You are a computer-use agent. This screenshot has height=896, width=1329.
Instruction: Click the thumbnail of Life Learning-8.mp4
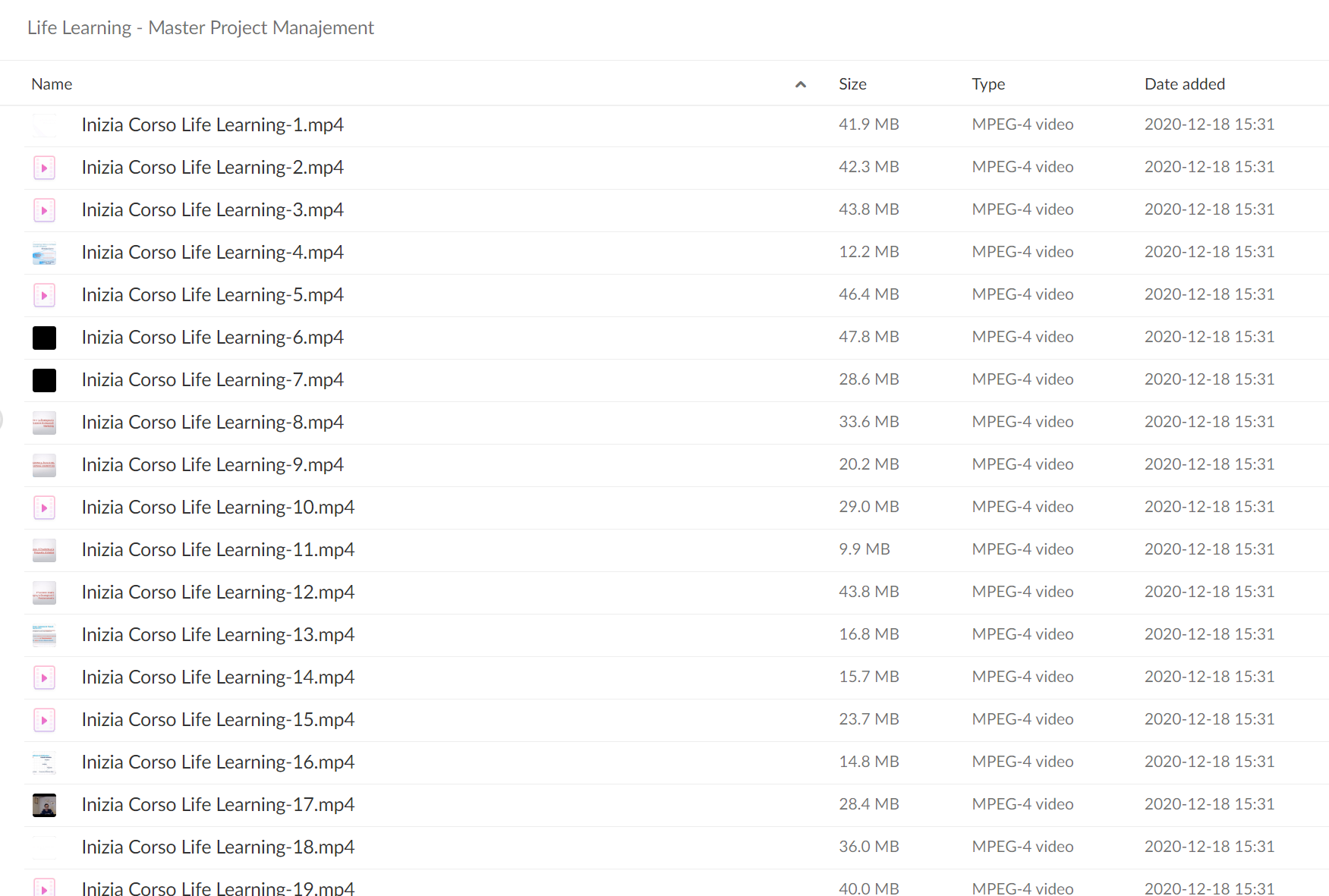(44, 423)
